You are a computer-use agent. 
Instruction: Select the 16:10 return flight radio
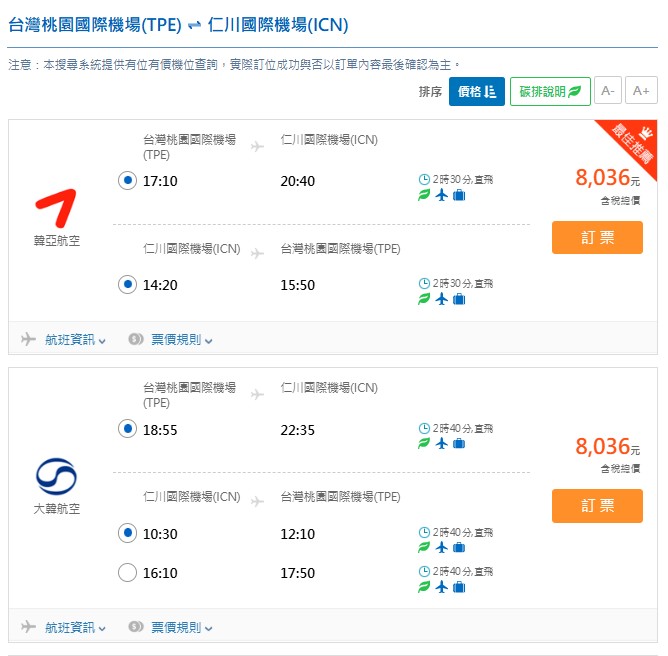[x=127, y=573]
